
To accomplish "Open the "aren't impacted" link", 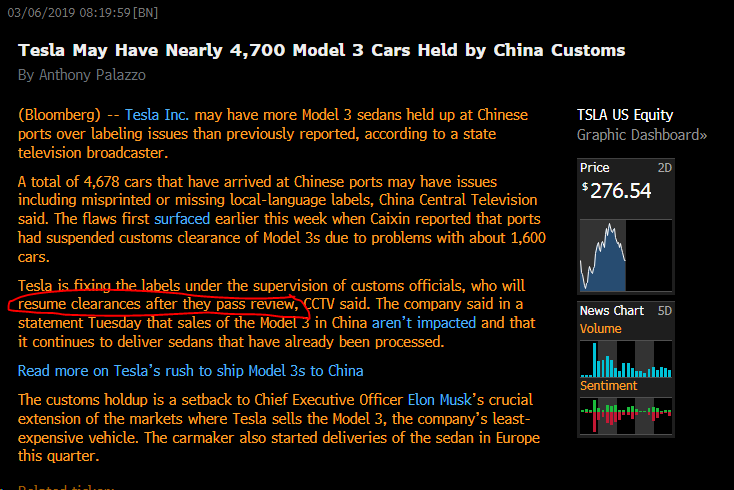I will [x=425, y=323].
